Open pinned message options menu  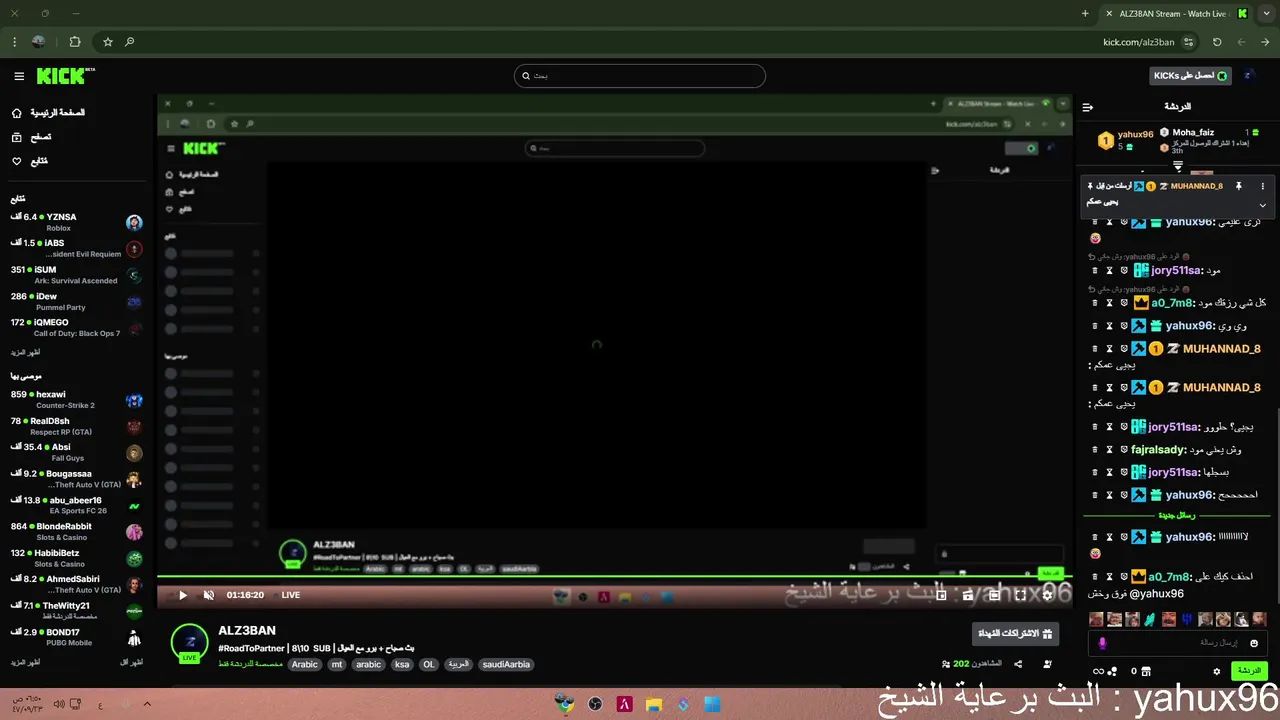tap(1262, 186)
